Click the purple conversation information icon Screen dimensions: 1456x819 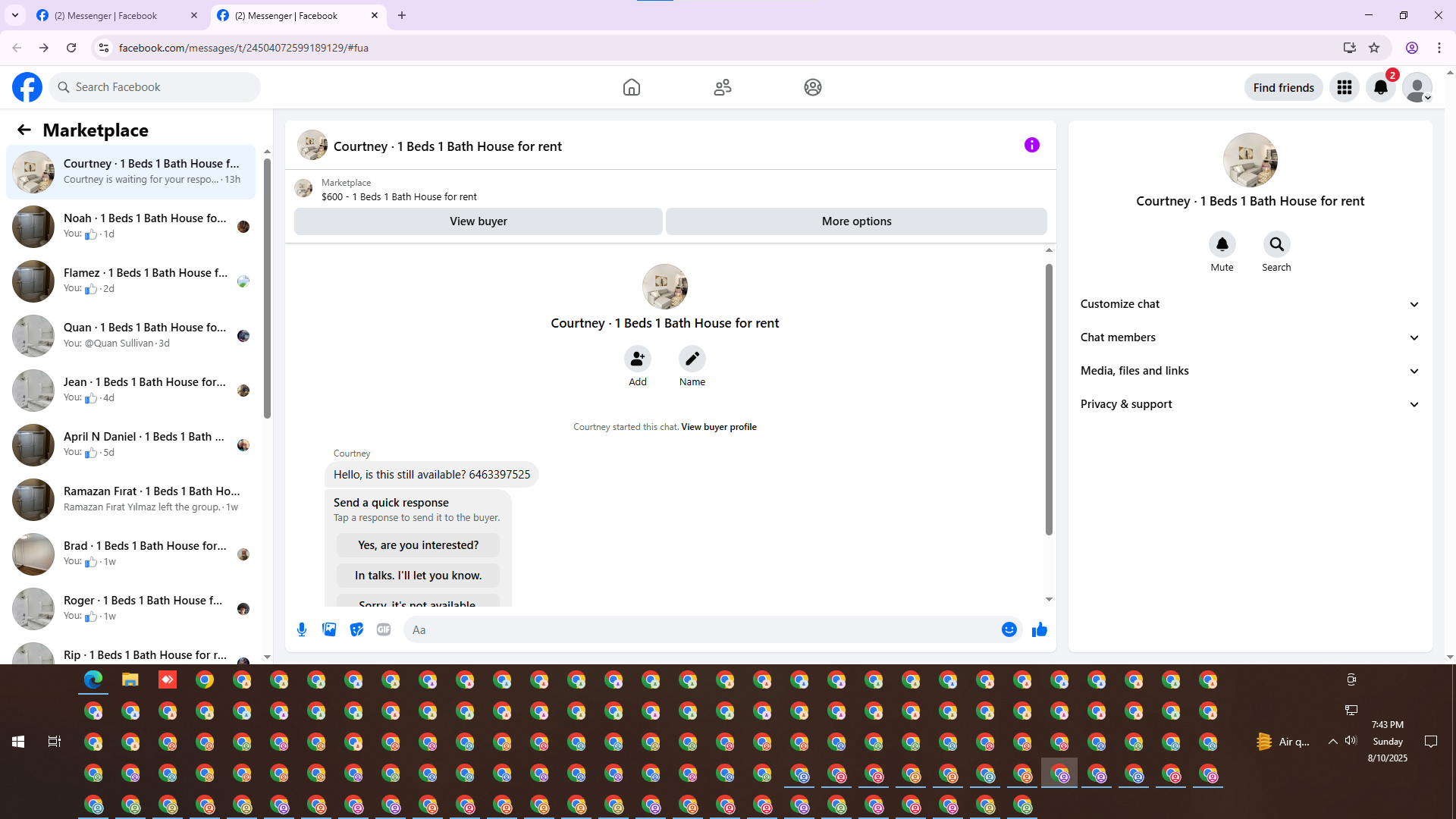(x=1031, y=145)
